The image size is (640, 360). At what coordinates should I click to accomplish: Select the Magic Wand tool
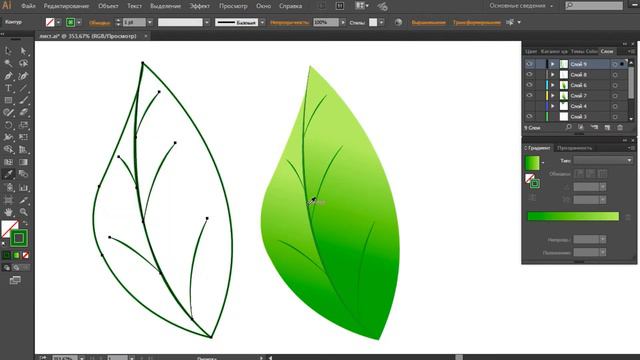click(8, 63)
